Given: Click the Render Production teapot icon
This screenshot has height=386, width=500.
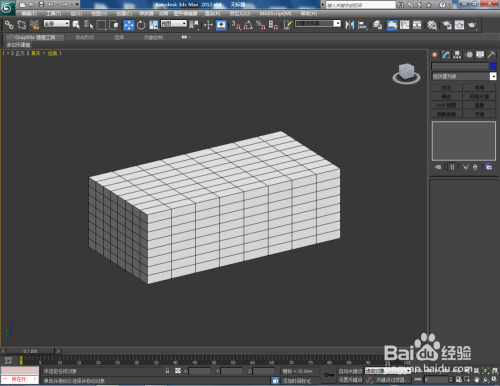Looking at the screenshot, I should pos(472,25).
